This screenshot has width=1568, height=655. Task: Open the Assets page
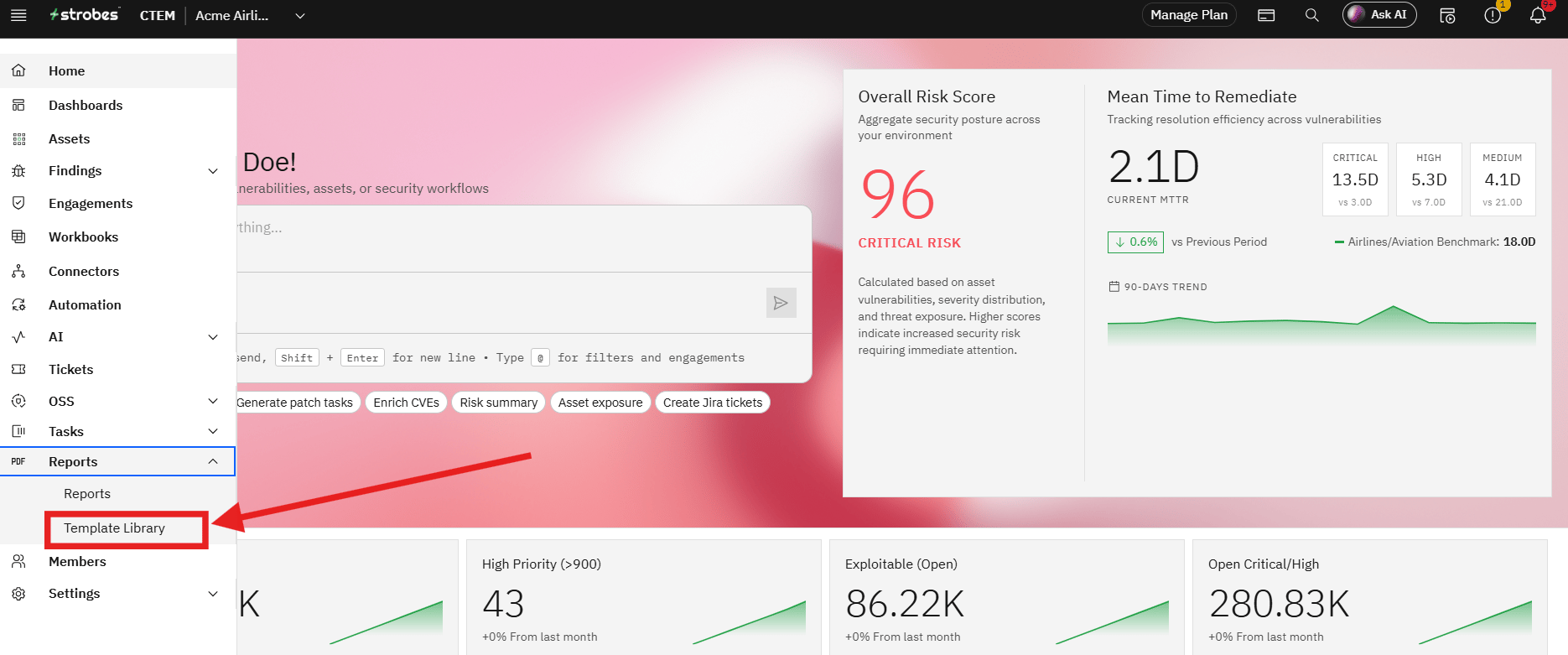pyautogui.click(x=117, y=138)
